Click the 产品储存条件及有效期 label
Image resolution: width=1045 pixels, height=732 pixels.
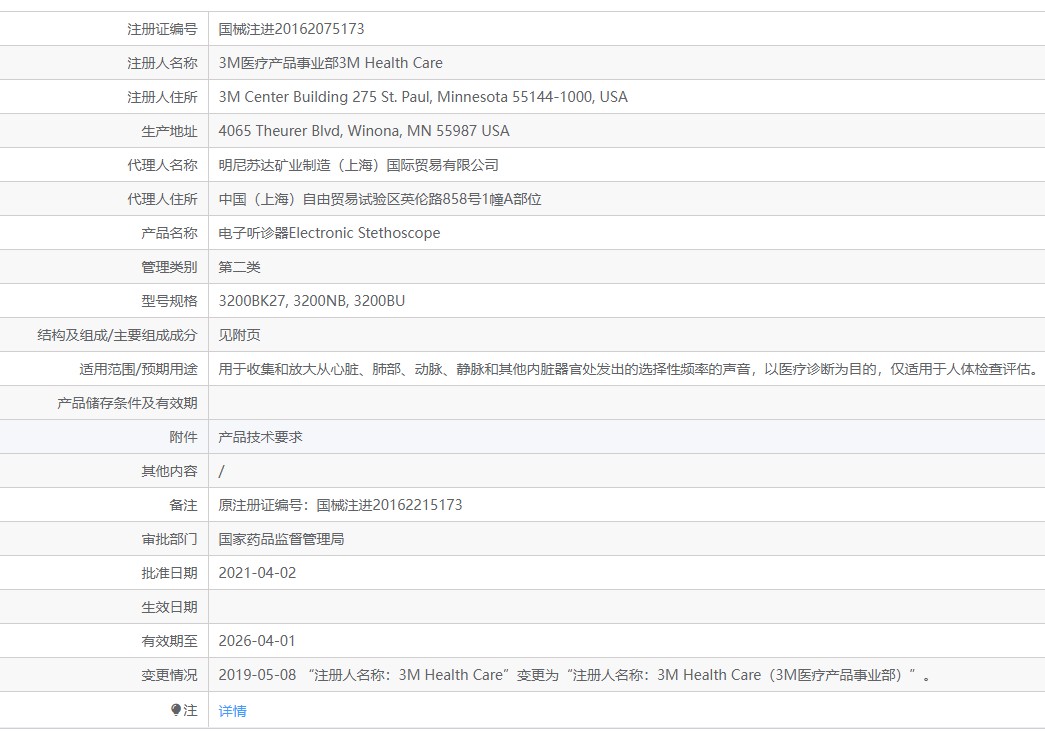pos(127,403)
